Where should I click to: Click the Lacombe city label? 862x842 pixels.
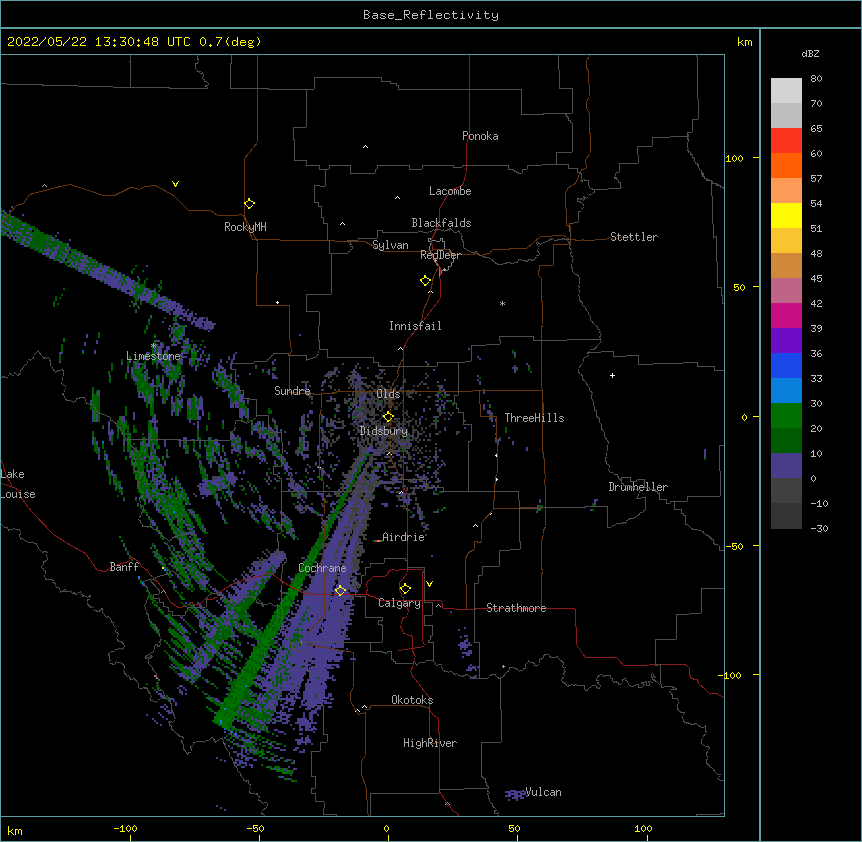(x=450, y=191)
